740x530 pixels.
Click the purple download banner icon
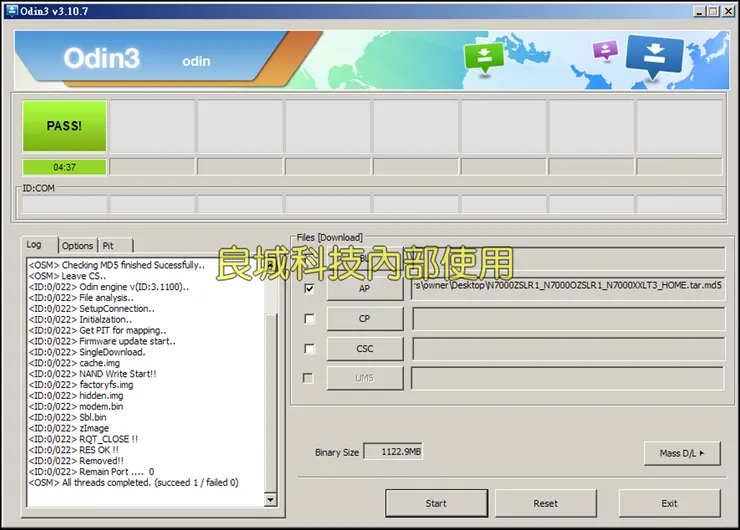(x=605, y=50)
